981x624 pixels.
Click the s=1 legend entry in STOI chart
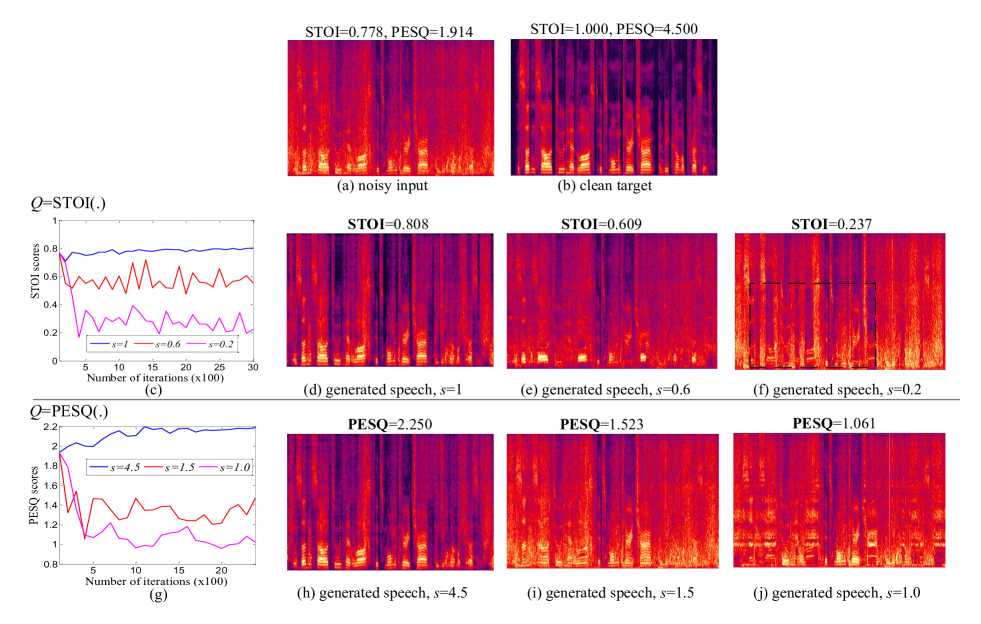pos(110,344)
